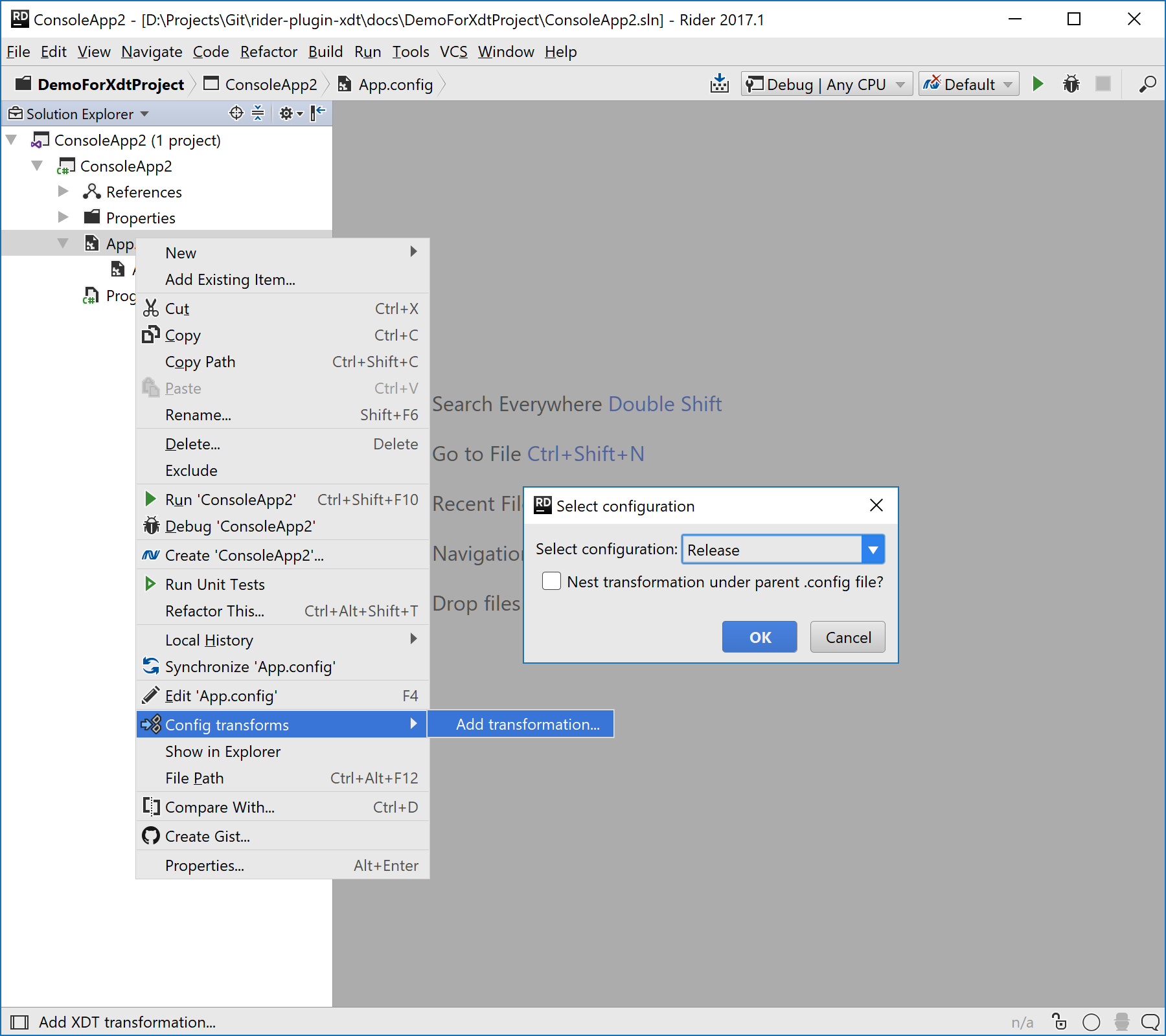This screenshot has height=1036, width=1166.
Task: Collapse the ConsoleApp2 solution node
Action: (x=12, y=140)
